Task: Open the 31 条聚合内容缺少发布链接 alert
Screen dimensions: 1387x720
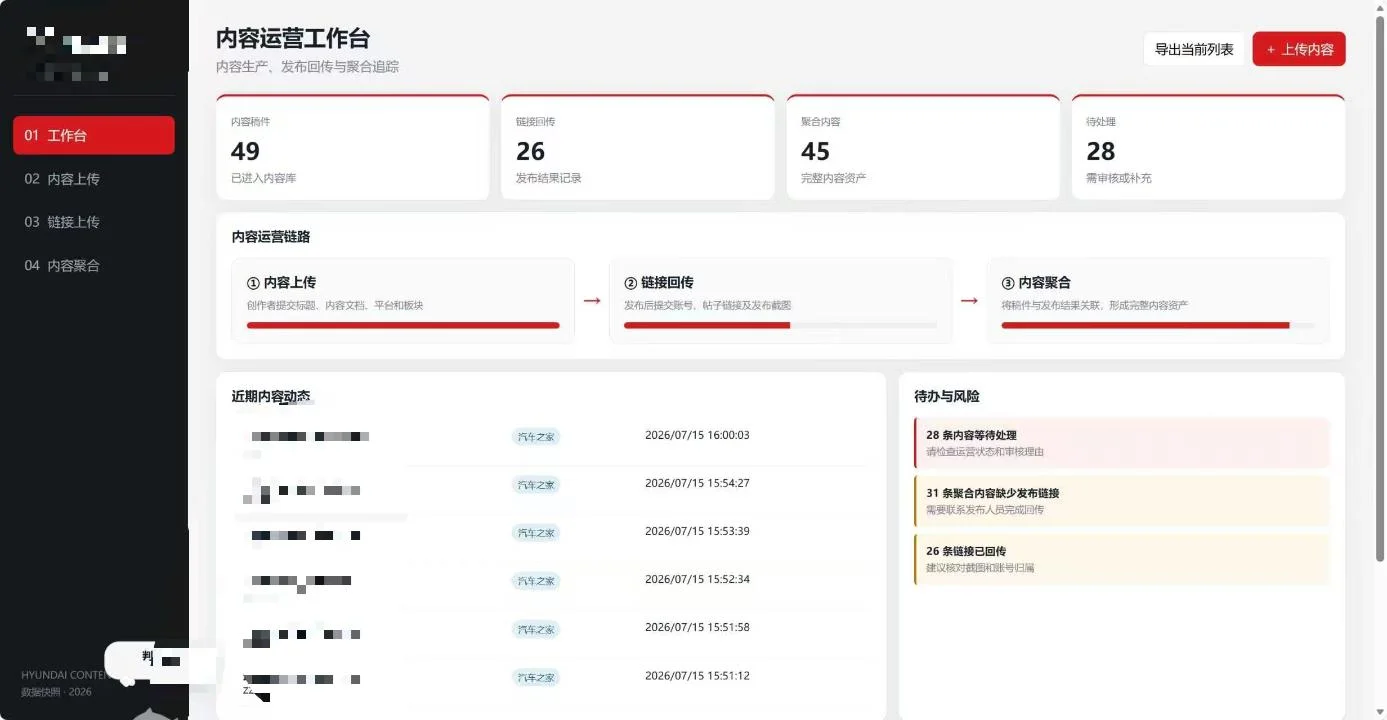Action: 1122,501
